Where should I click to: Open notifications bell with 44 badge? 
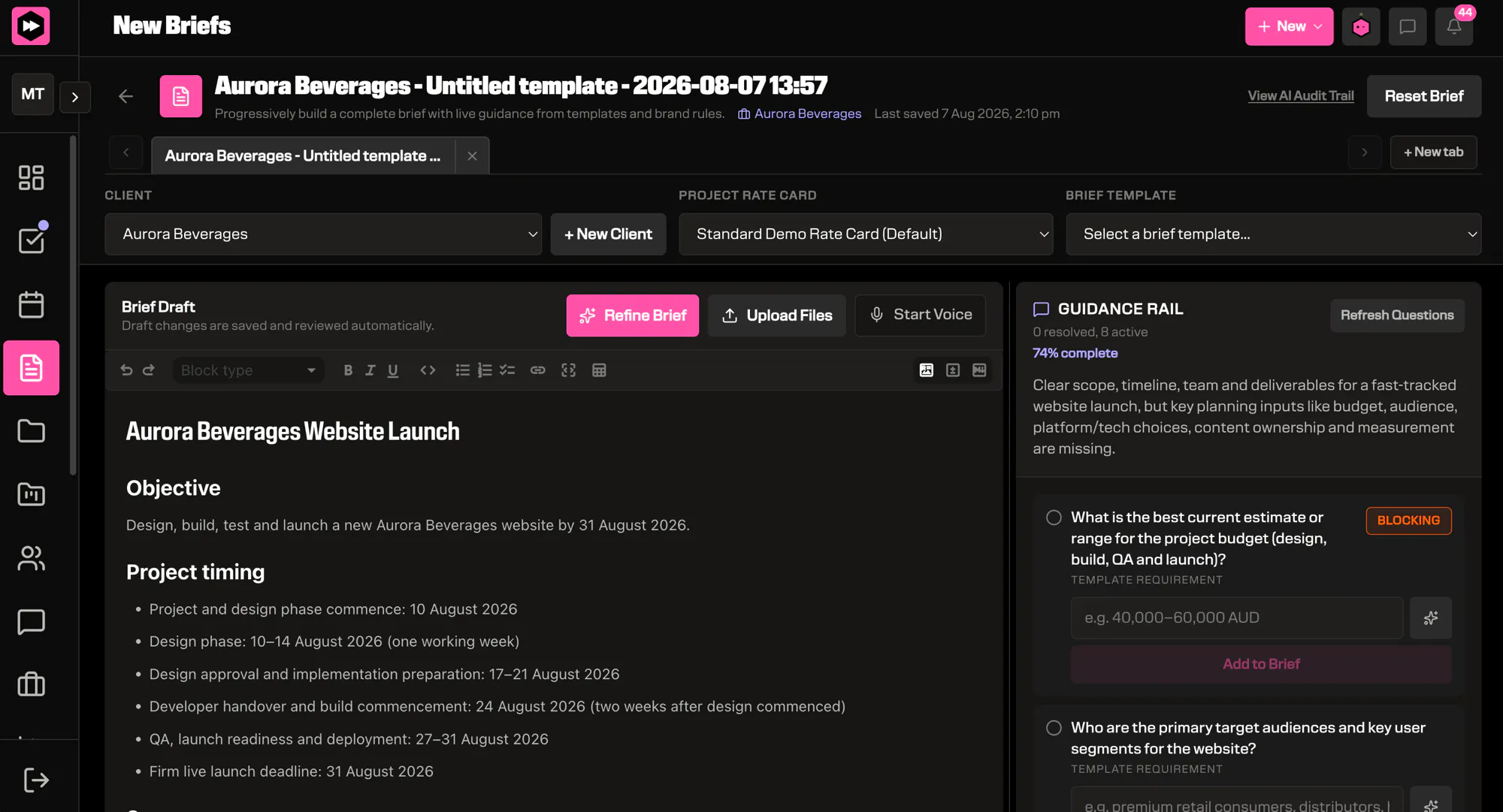(x=1454, y=26)
